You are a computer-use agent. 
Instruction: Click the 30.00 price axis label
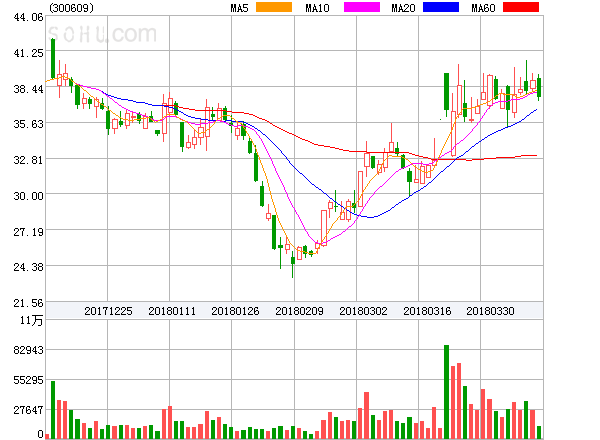coord(28,196)
